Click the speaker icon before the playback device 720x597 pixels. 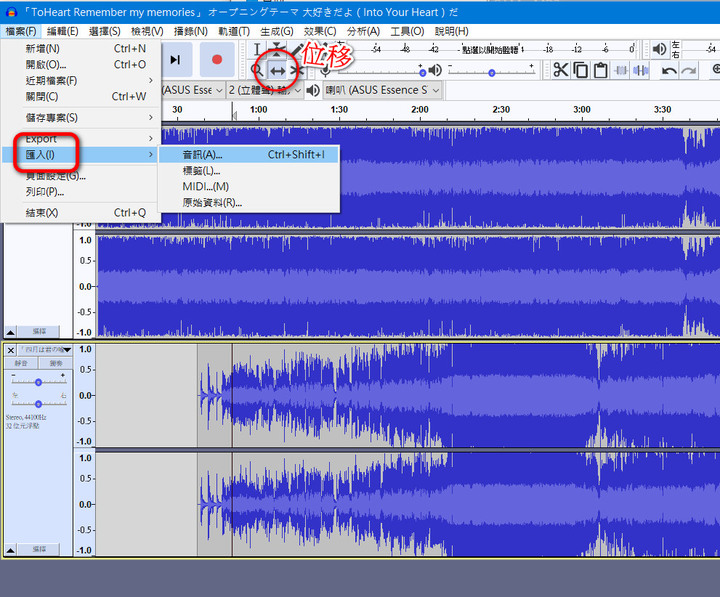point(313,90)
